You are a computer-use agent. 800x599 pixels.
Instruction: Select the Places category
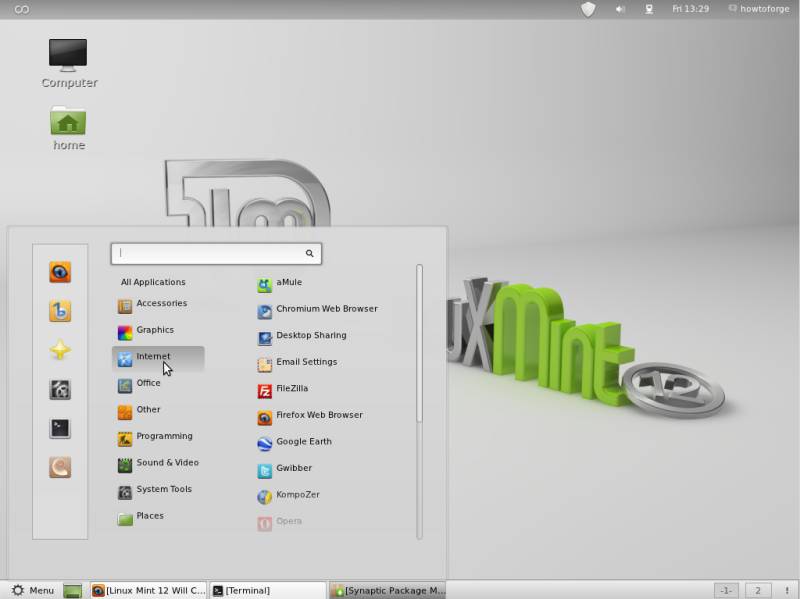[140, 516]
